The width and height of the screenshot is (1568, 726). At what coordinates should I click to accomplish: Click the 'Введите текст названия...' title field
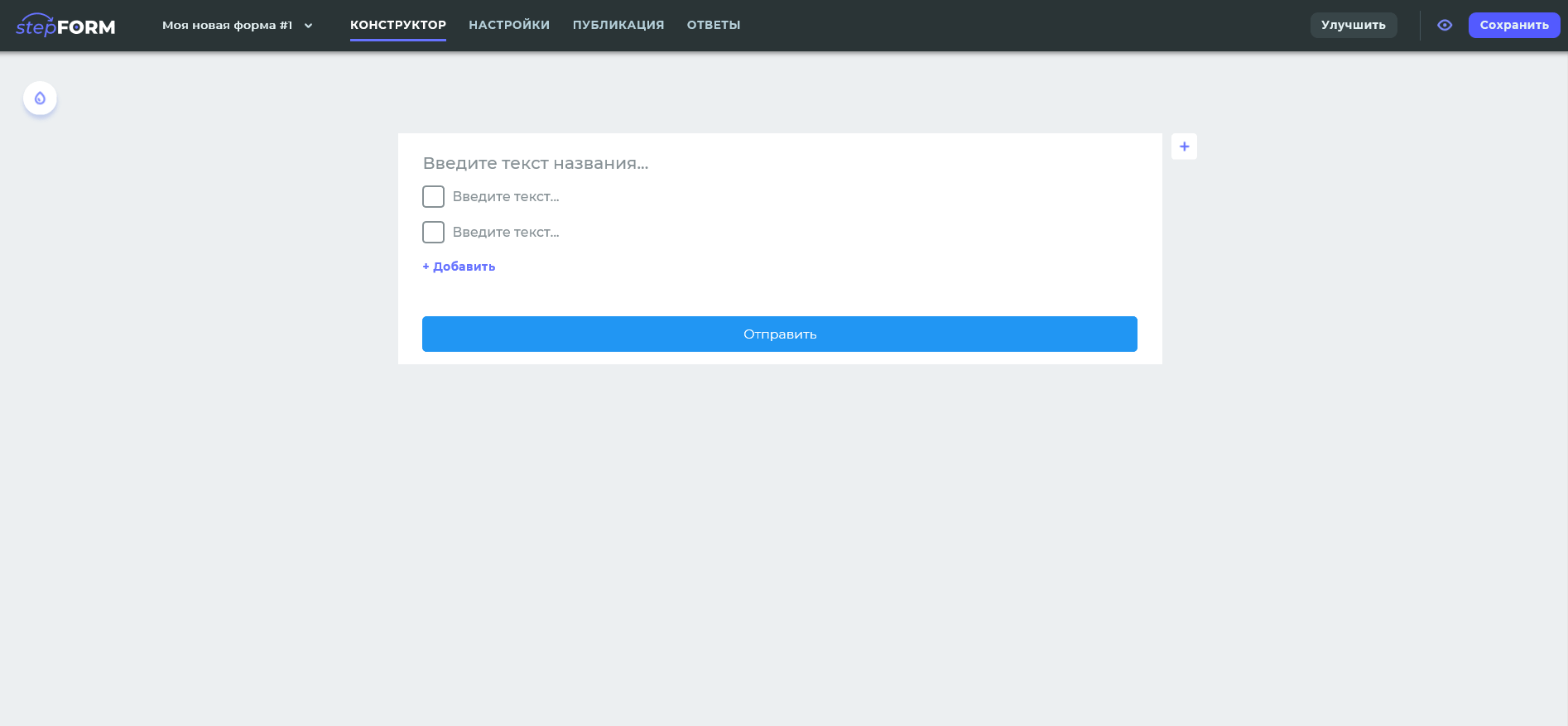click(x=536, y=164)
